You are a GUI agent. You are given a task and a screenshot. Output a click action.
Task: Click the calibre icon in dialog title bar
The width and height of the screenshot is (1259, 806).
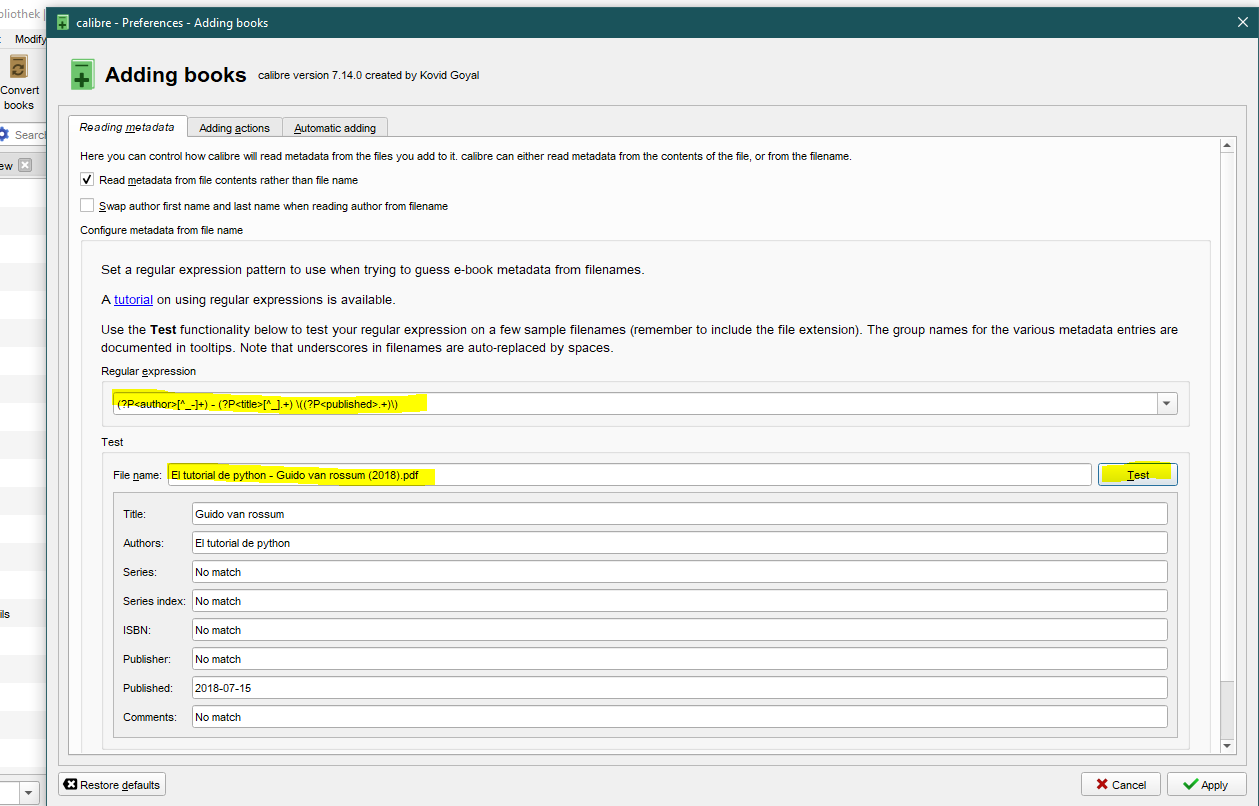pos(63,22)
